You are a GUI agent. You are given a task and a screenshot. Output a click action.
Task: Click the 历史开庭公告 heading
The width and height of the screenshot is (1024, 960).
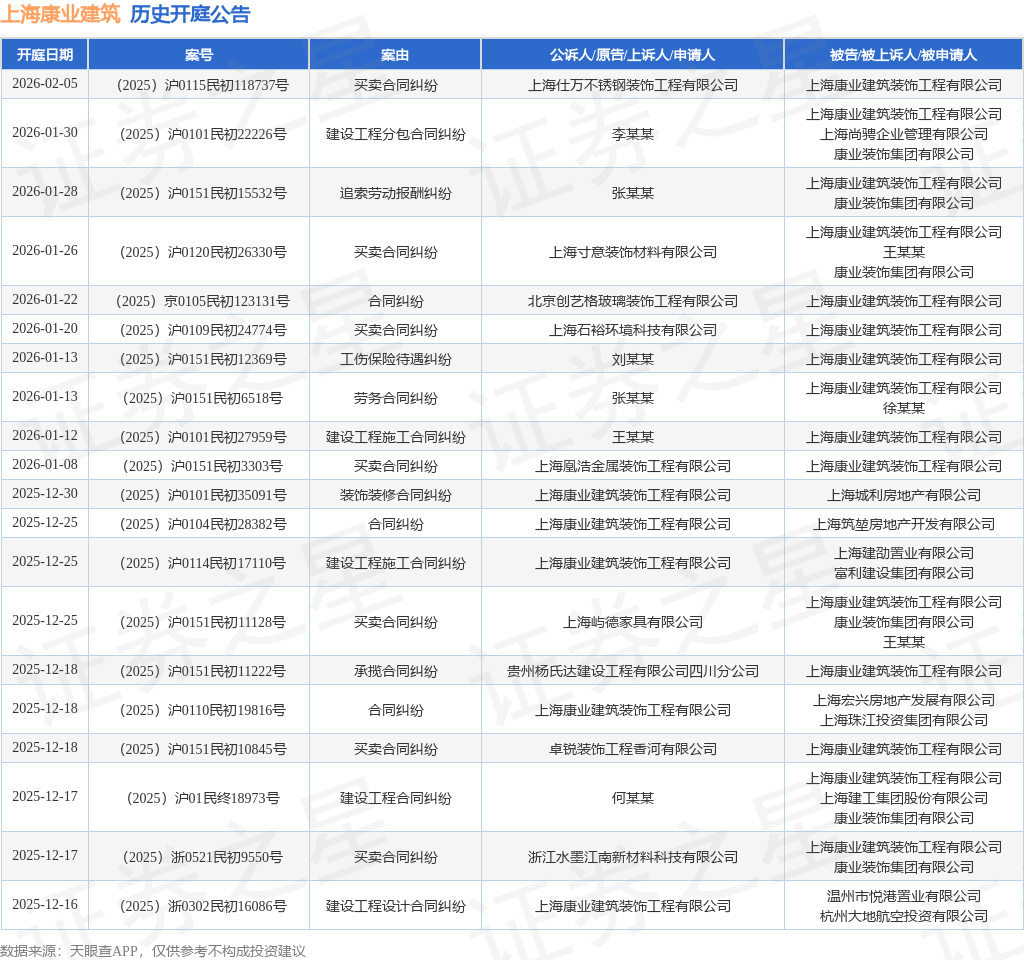(x=190, y=14)
